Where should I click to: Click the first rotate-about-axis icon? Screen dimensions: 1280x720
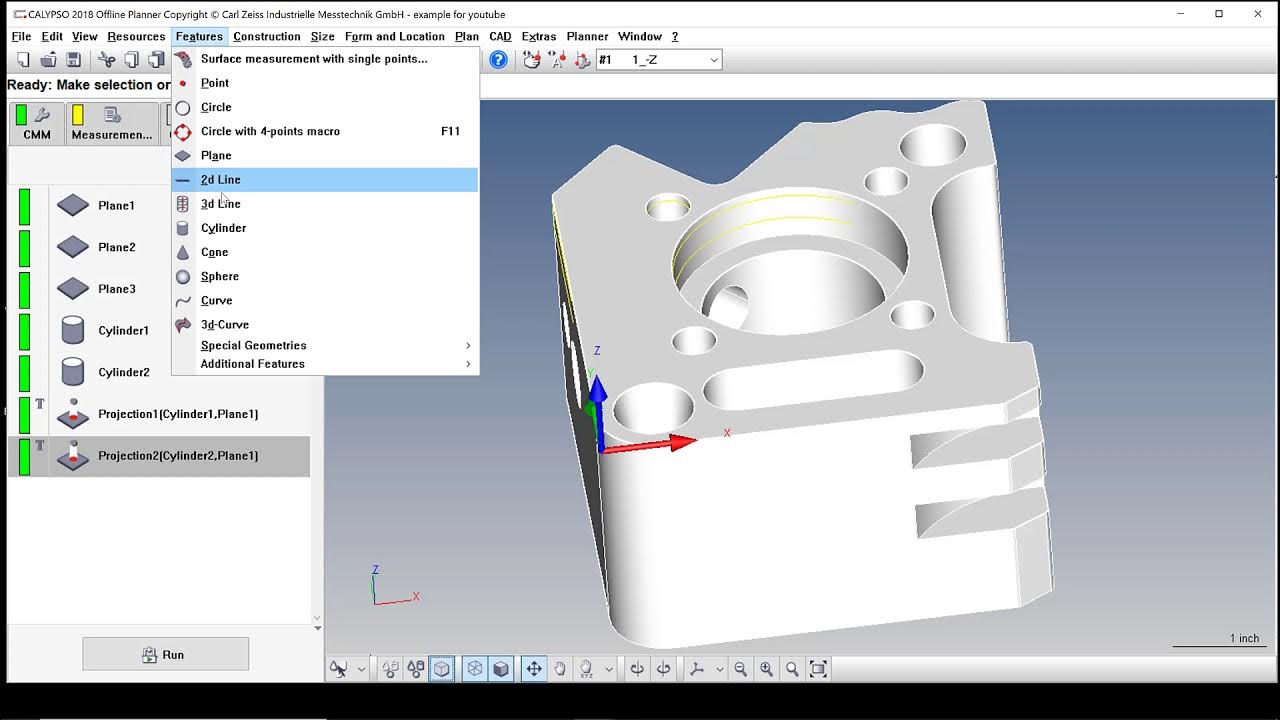click(x=637, y=669)
